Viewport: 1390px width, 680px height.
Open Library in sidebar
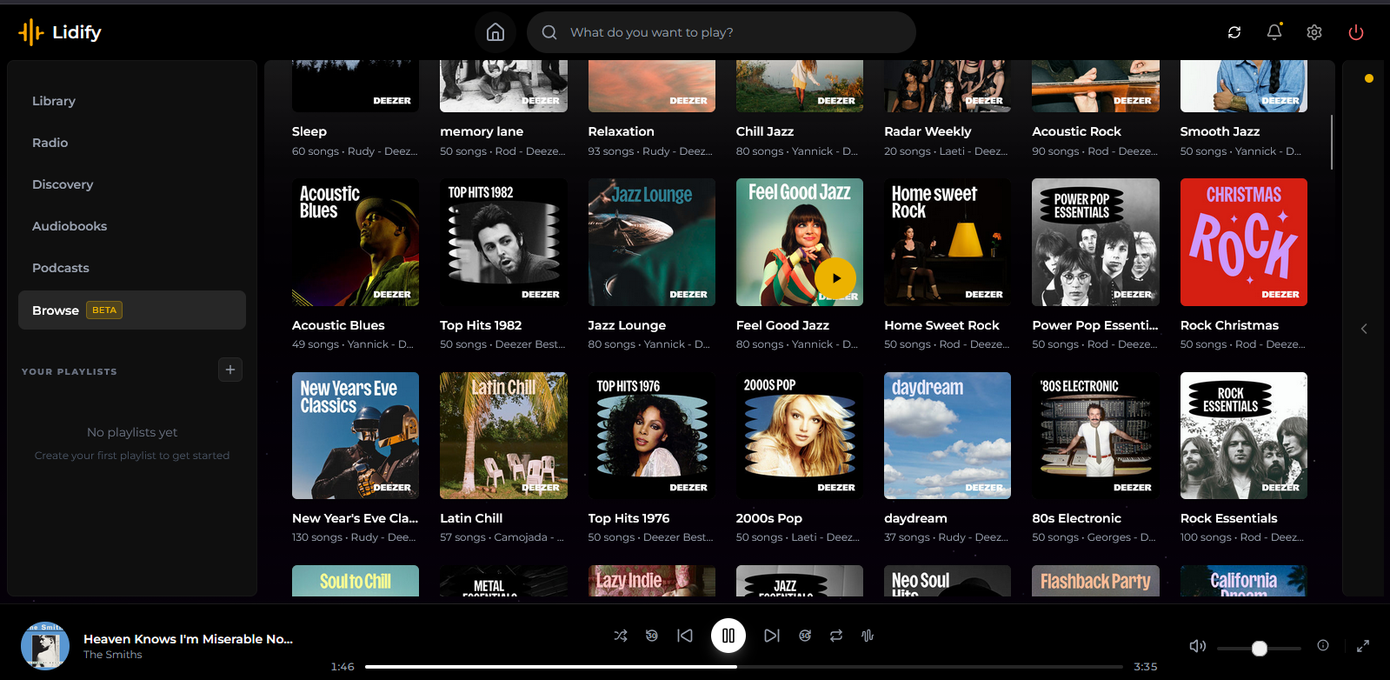click(132, 101)
